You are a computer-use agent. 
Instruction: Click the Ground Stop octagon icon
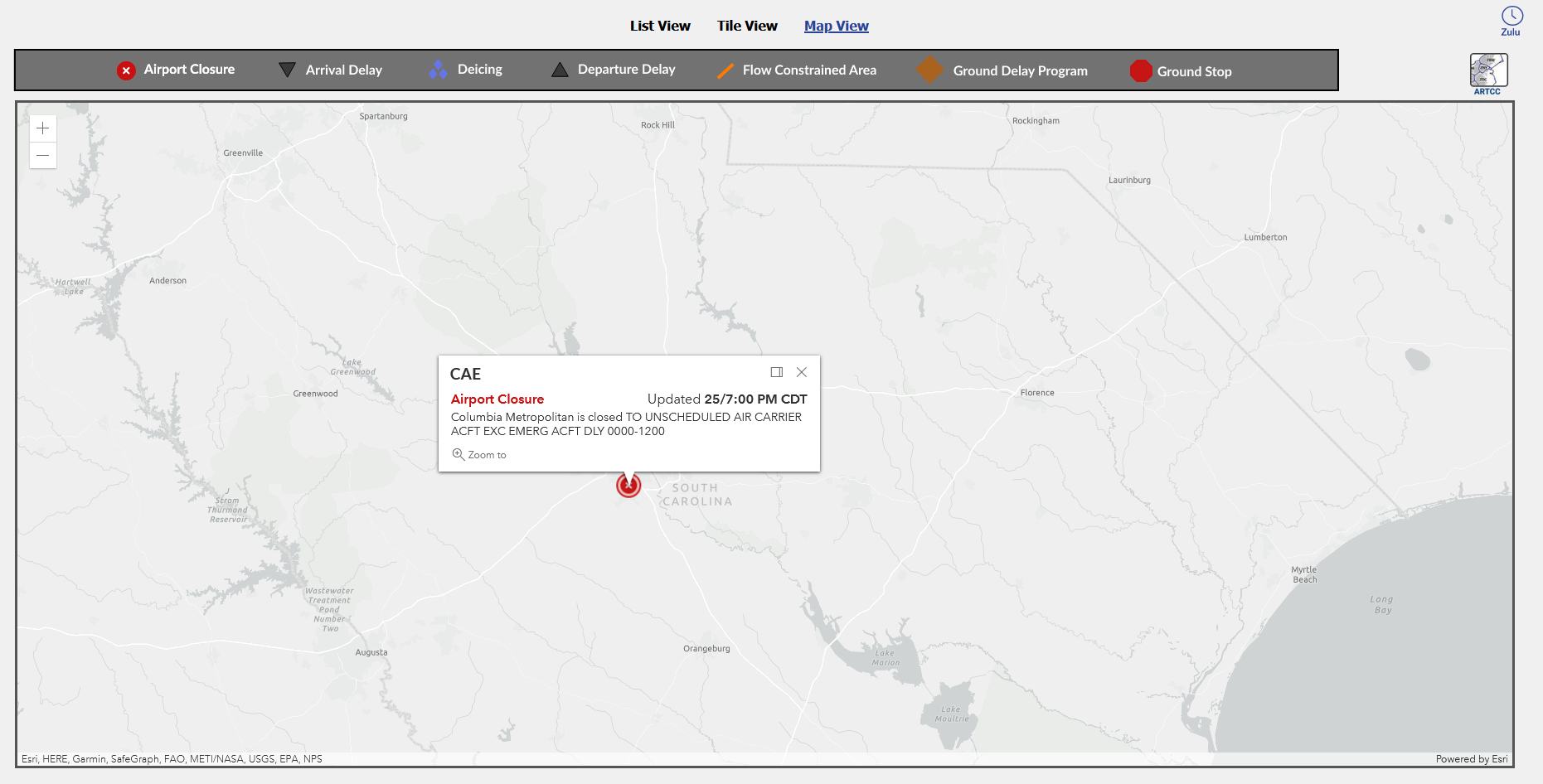1141,71
